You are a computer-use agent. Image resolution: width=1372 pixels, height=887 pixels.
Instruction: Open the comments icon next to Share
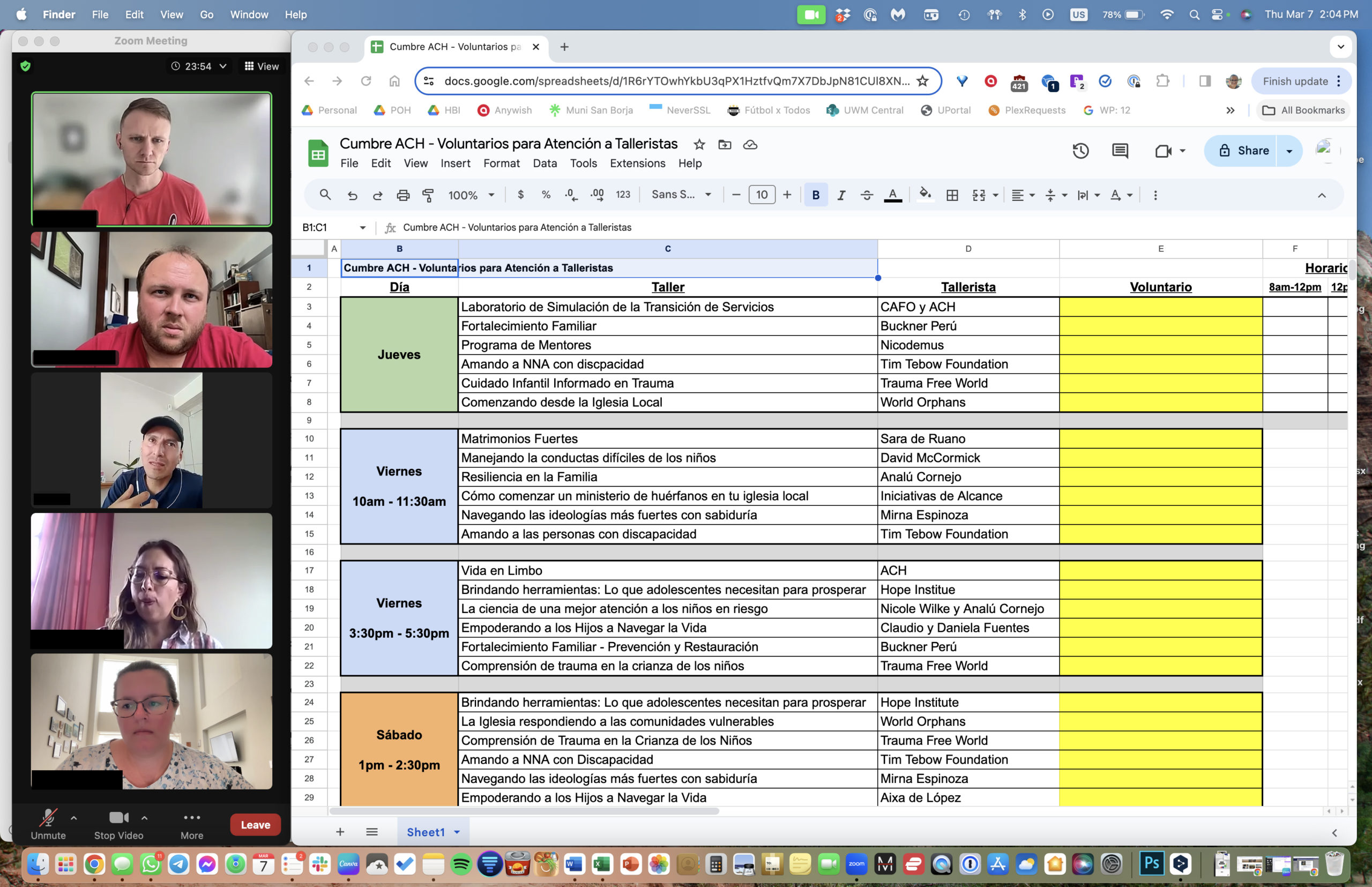pyautogui.click(x=1119, y=151)
